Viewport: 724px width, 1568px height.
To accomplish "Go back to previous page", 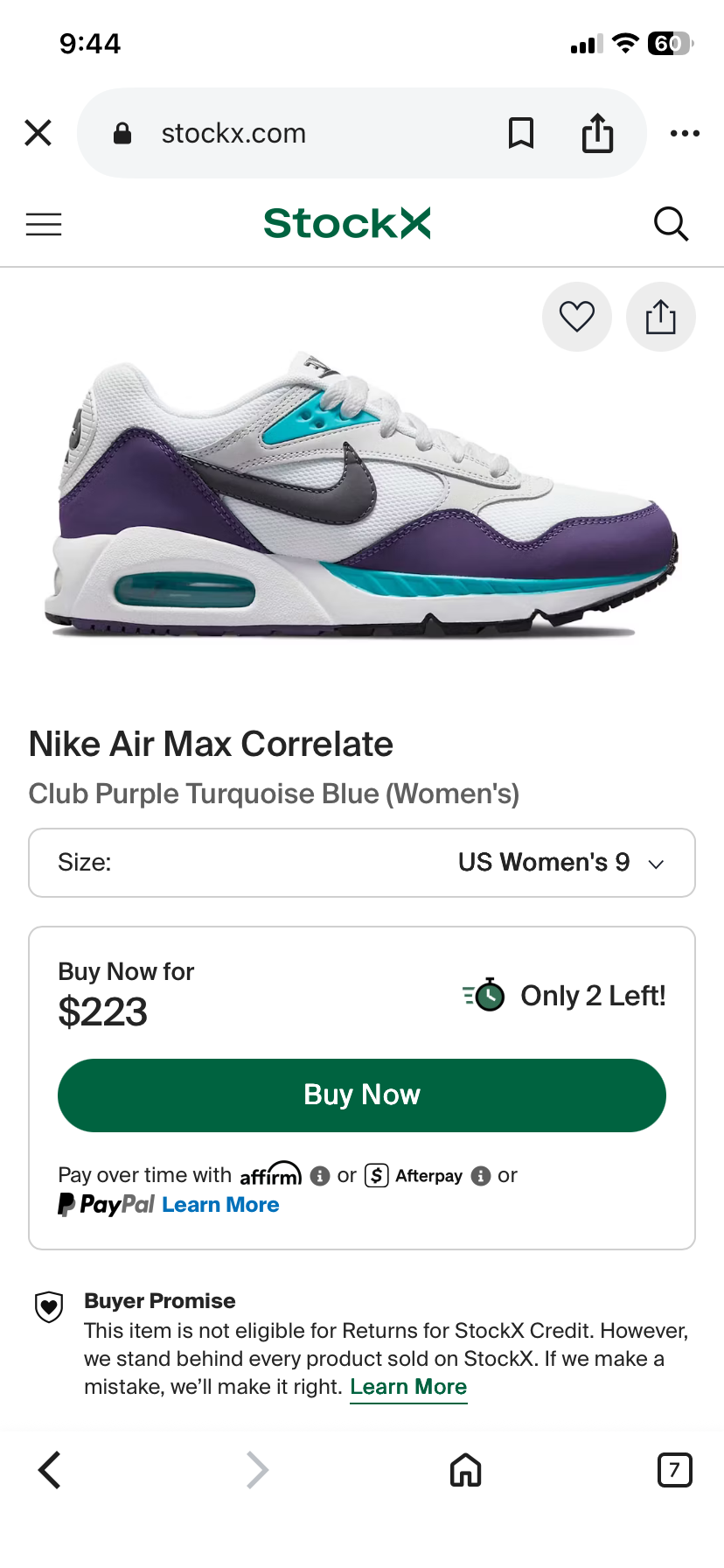I will (50, 1470).
